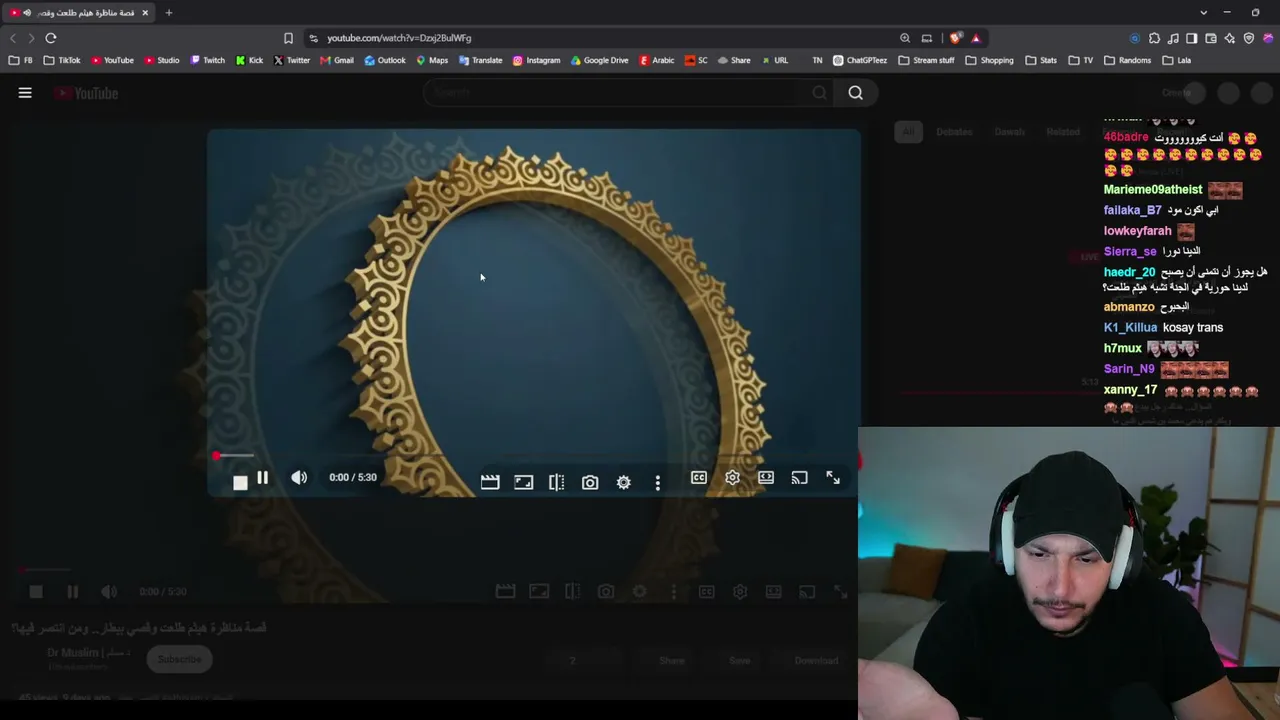Select the Debates filter chip
Screen dimensions: 1280x720
(954, 132)
